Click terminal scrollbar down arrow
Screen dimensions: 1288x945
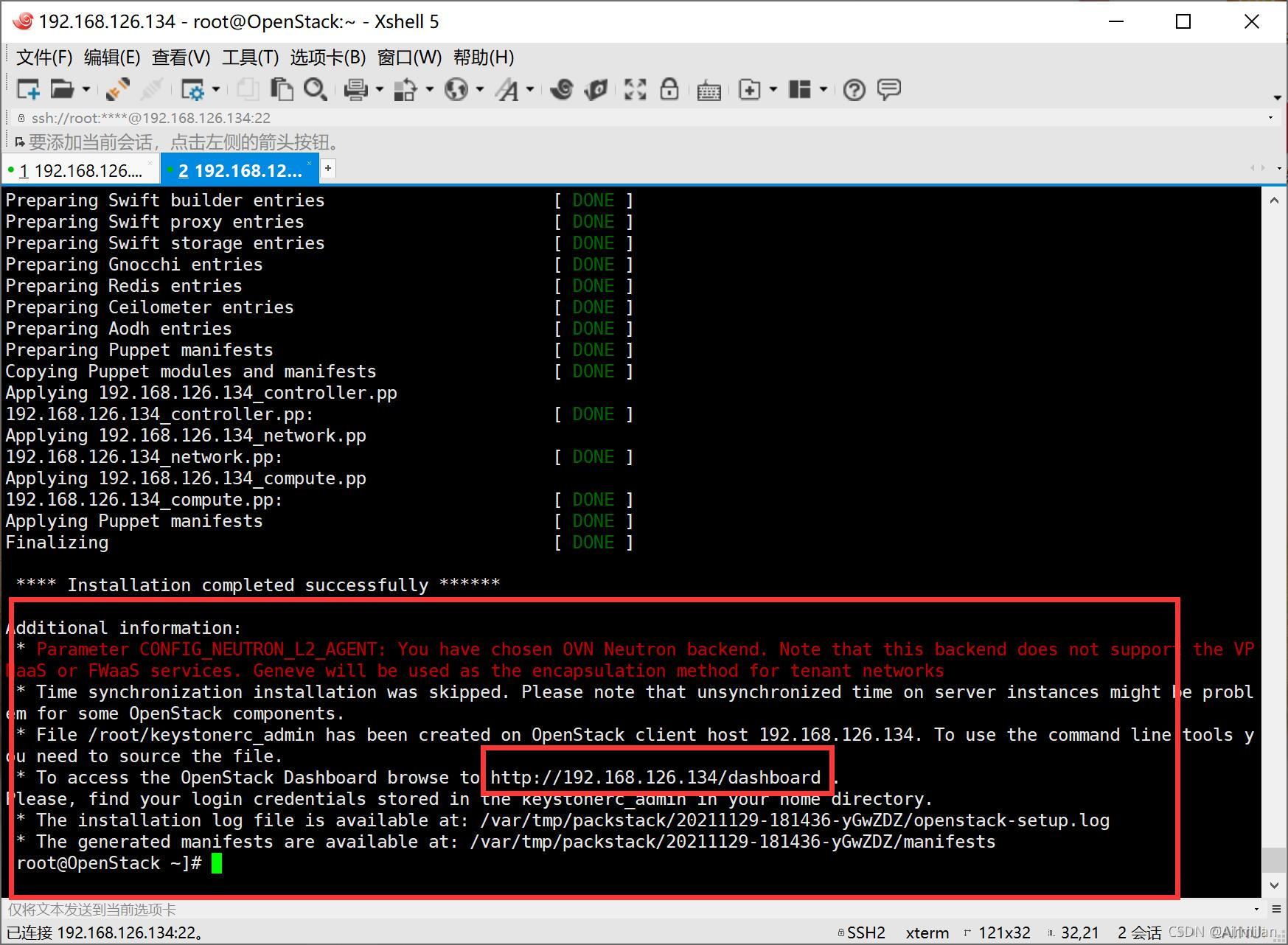1274,885
